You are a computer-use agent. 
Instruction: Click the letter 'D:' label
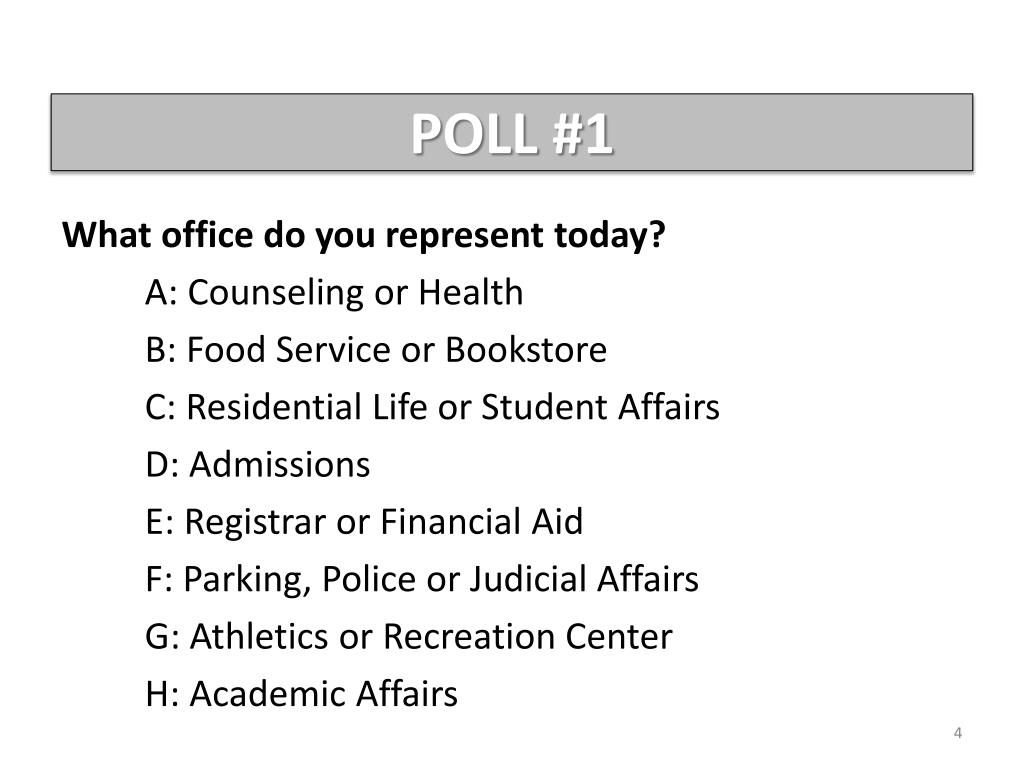click(162, 464)
